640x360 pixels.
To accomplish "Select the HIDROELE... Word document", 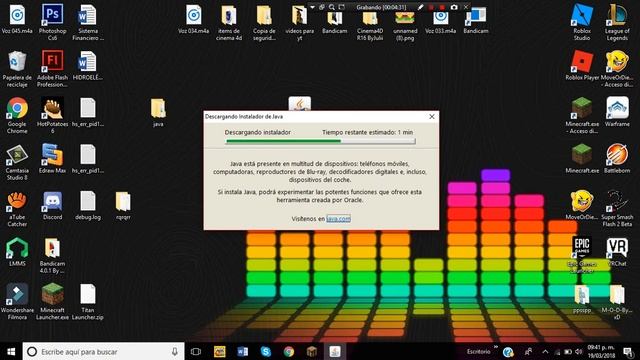I will 88,65.
